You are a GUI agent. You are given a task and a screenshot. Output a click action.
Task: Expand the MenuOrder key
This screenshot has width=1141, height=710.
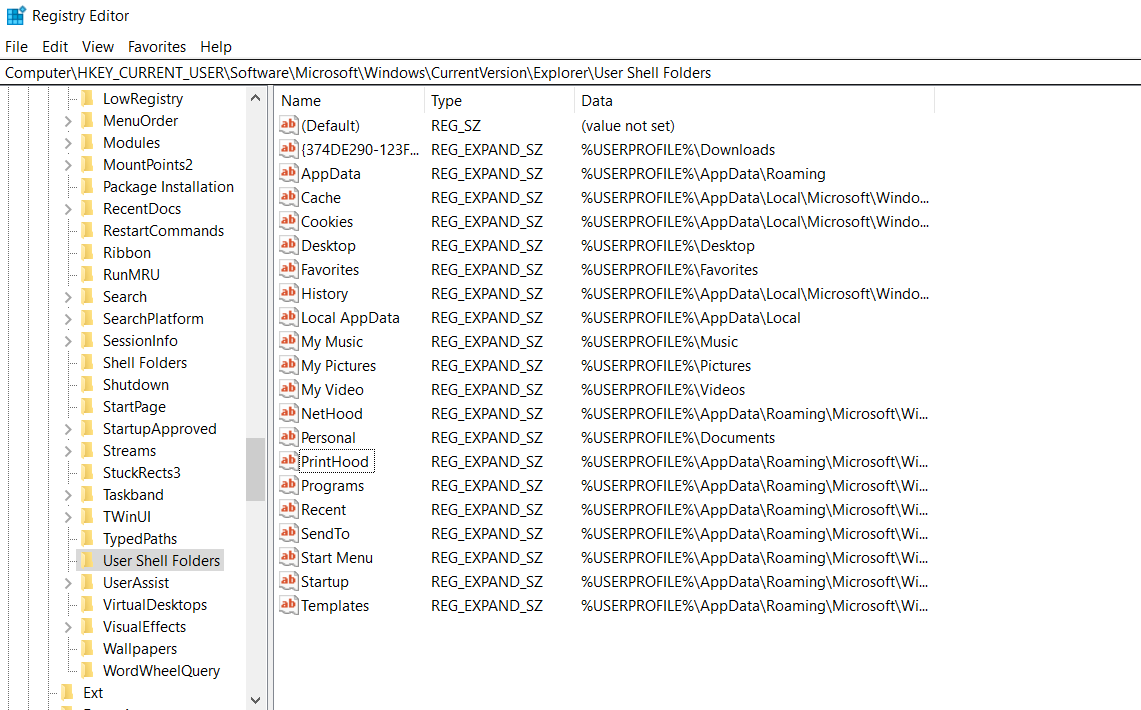pyautogui.click(x=68, y=121)
